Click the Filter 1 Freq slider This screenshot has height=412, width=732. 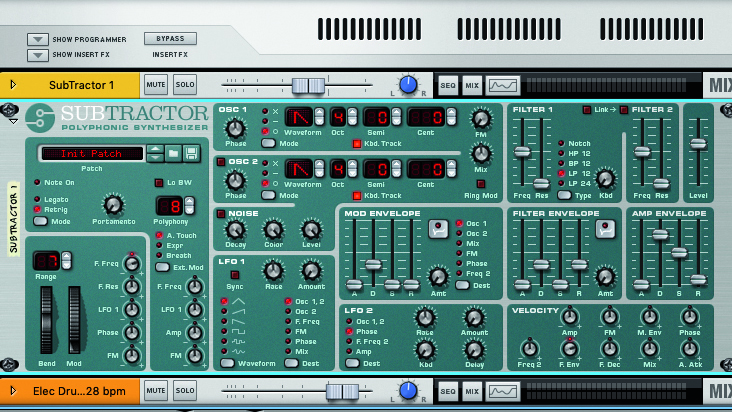coord(522,152)
